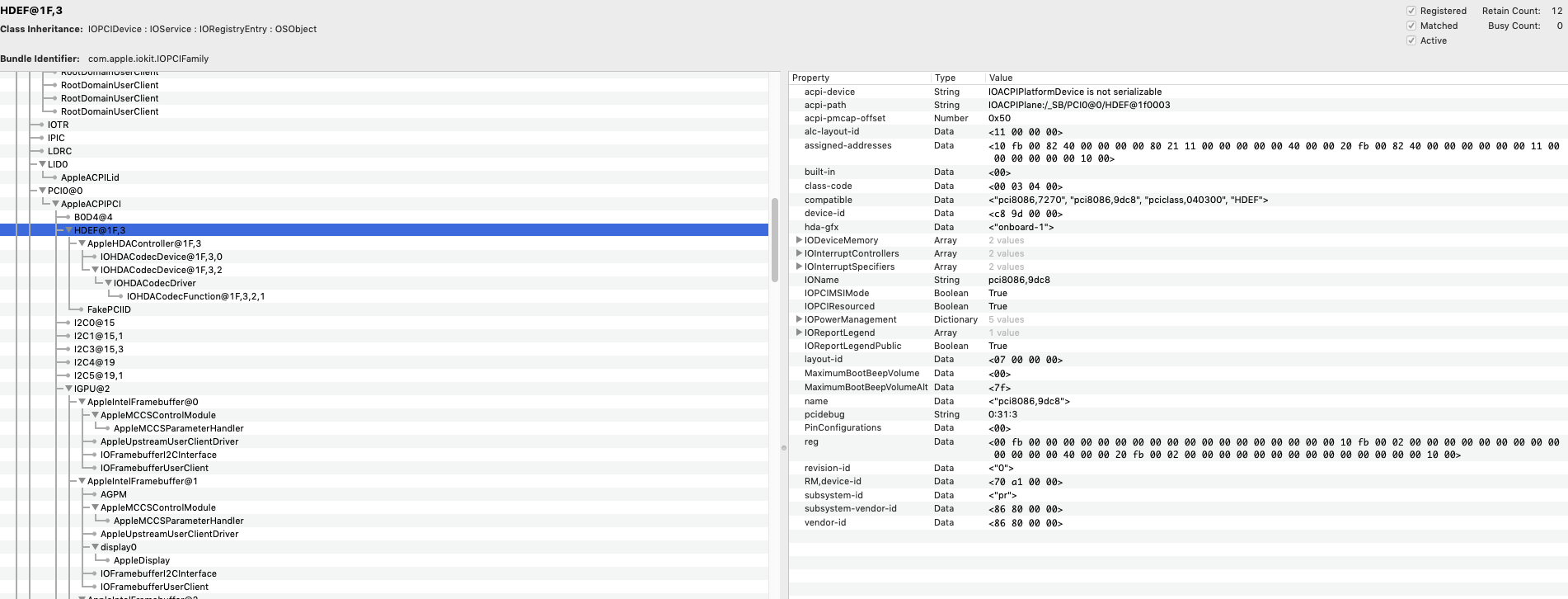Collapse the IGPU@2 node triangle
Viewport: 1568px width, 599px height.
click(69, 389)
